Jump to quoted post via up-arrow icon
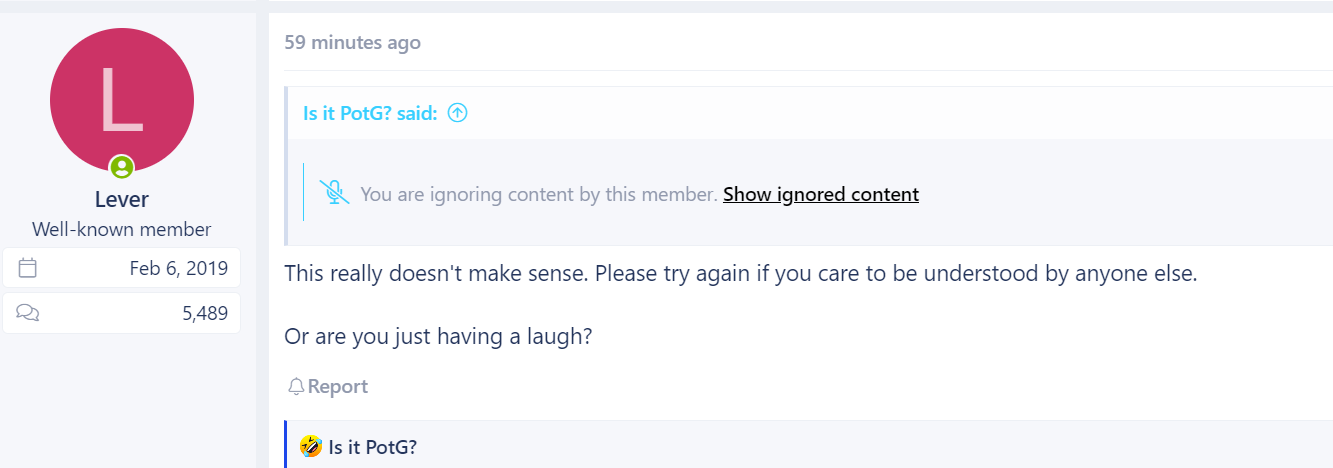Image resolution: width=1333 pixels, height=468 pixels. pos(458,113)
